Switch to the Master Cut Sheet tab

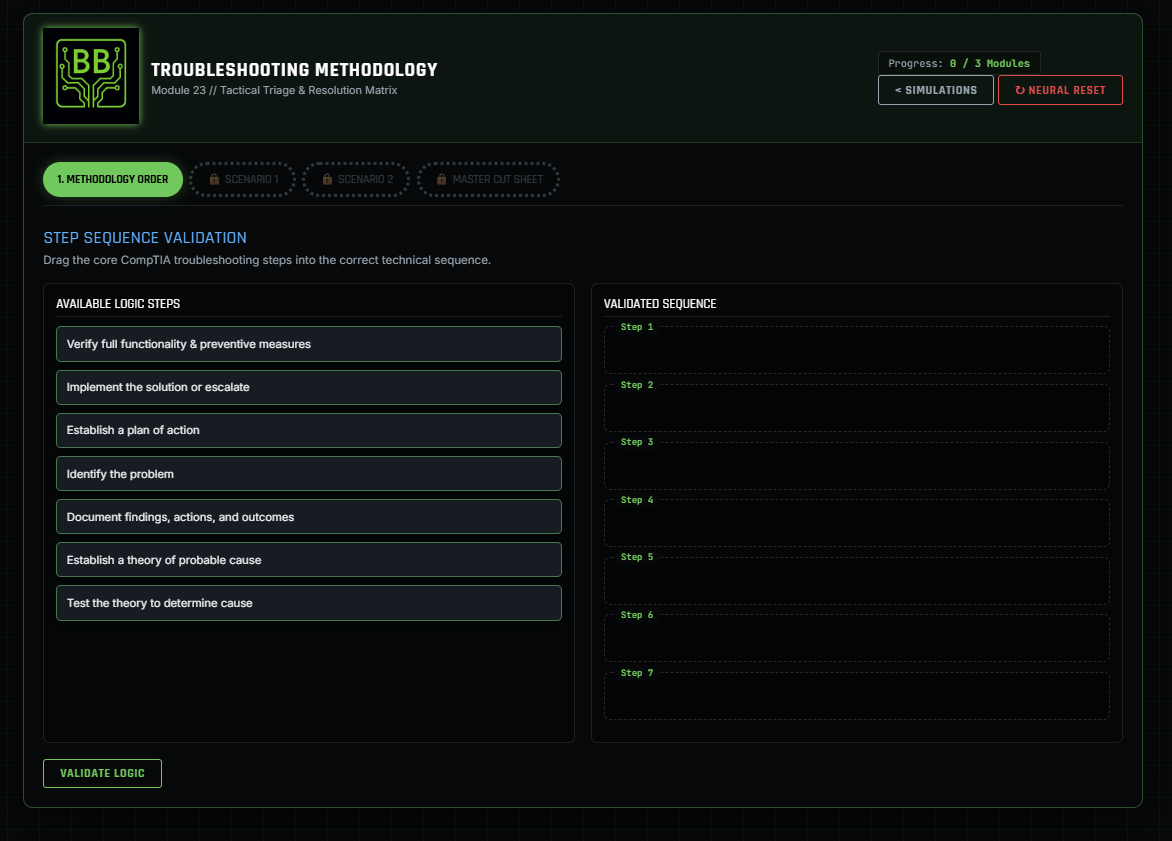pyautogui.click(x=488, y=180)
